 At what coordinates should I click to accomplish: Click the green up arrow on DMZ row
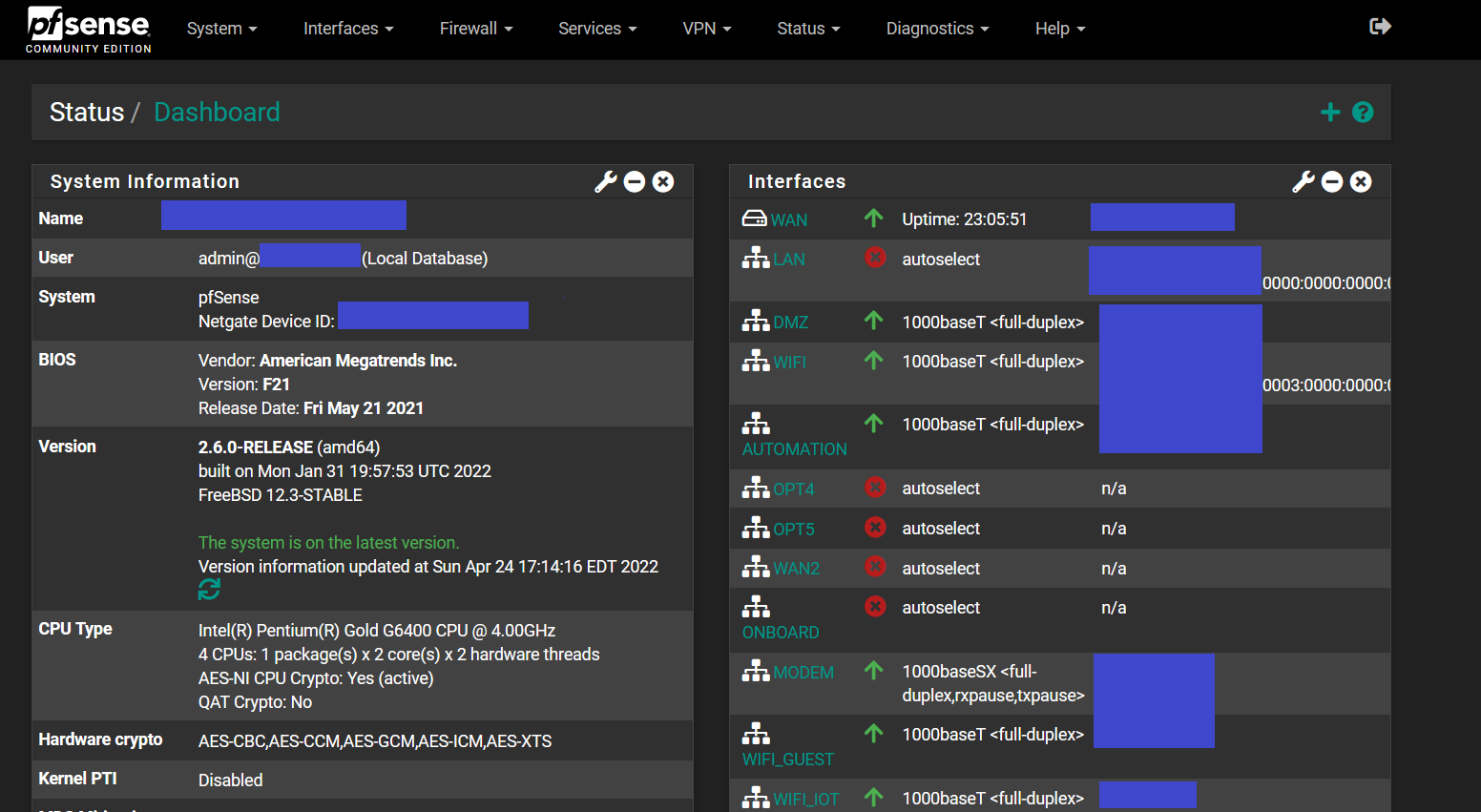(x=874, y=320)
